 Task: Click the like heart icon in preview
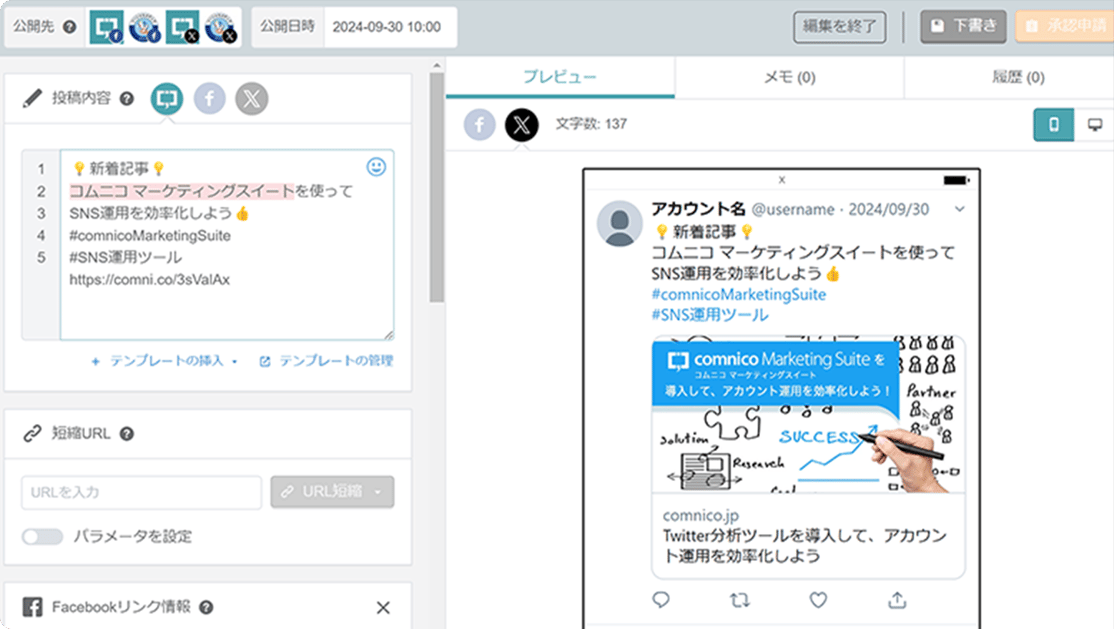pos(818,600)
